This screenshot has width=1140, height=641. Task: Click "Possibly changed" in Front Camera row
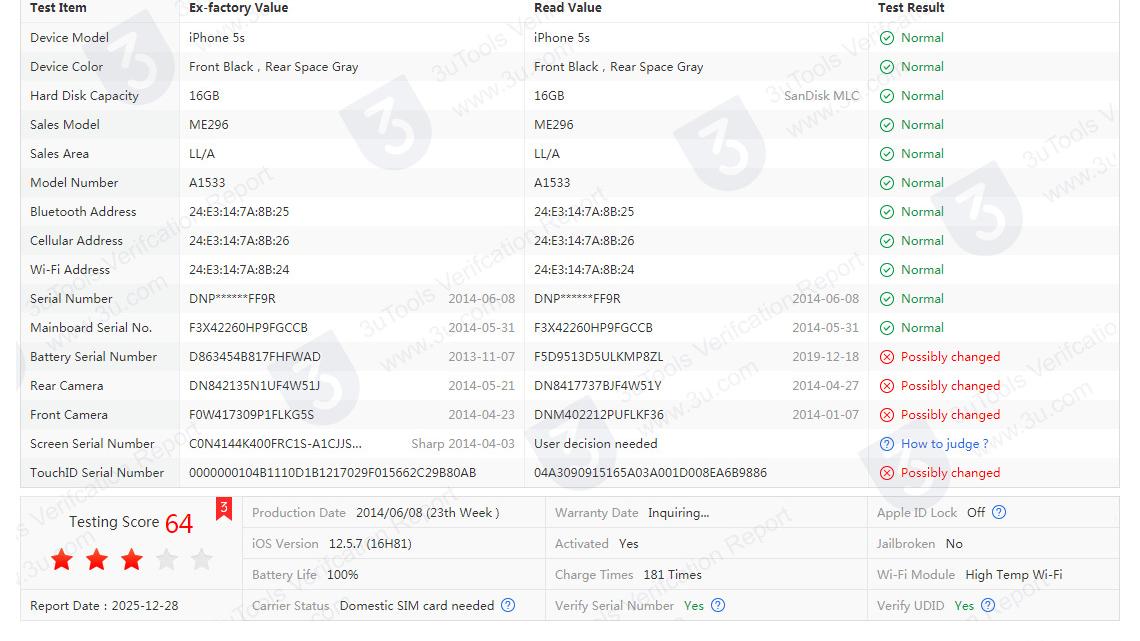pos(950,415)
